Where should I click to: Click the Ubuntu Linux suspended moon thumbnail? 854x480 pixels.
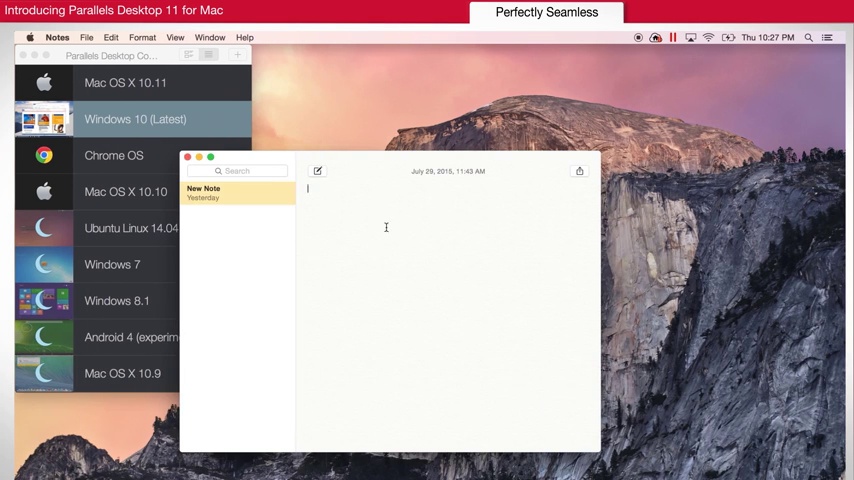[44, 228]
